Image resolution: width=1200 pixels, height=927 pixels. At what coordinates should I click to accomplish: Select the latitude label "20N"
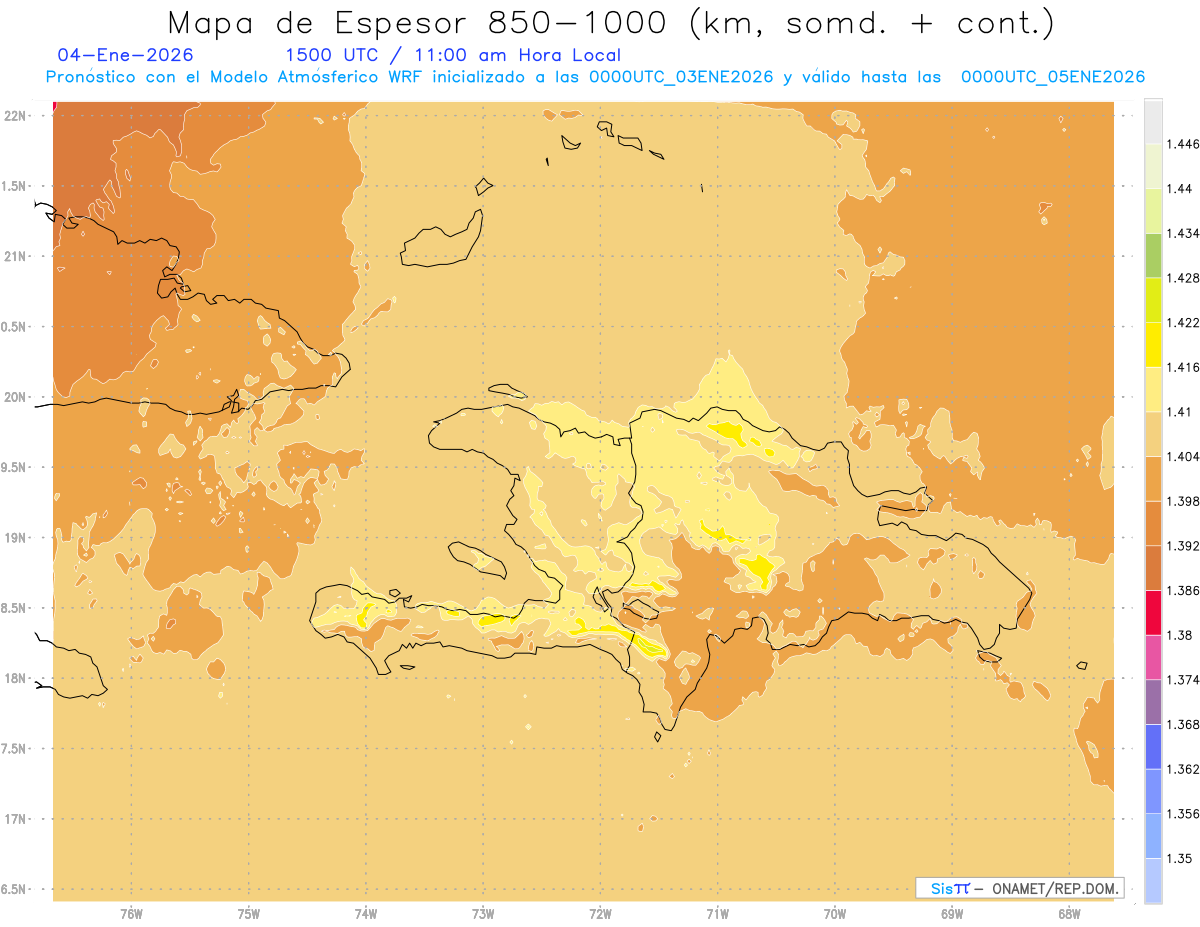point(15,397)
